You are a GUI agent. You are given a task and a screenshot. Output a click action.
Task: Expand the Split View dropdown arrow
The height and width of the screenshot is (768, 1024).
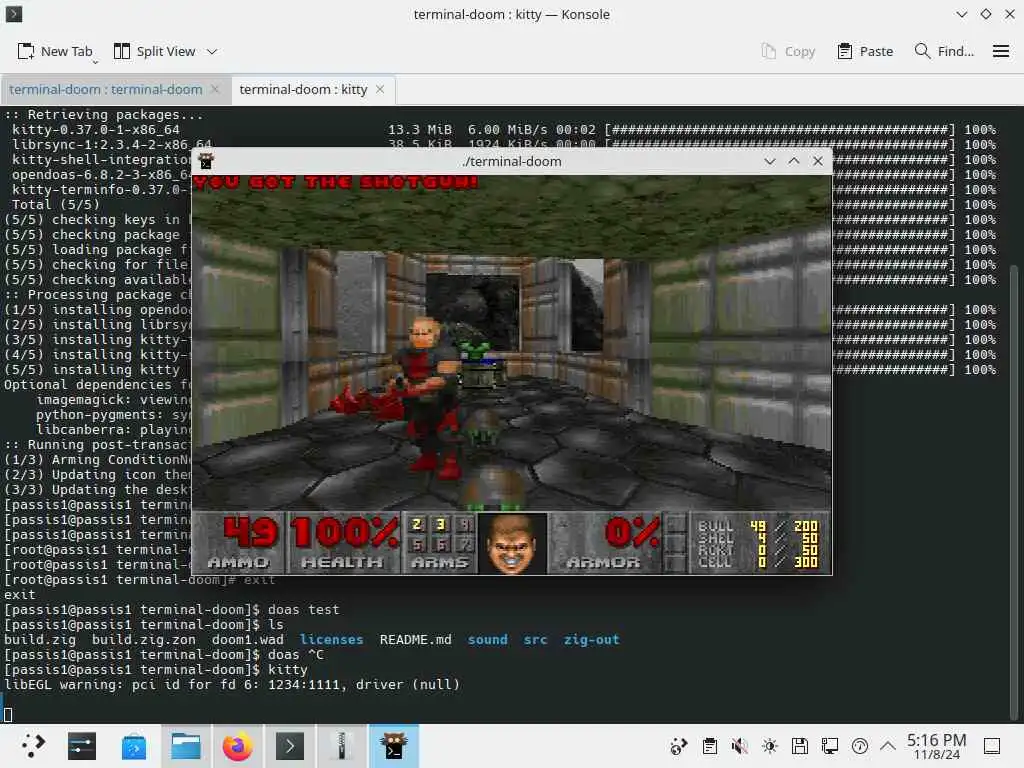coord(212,51)
